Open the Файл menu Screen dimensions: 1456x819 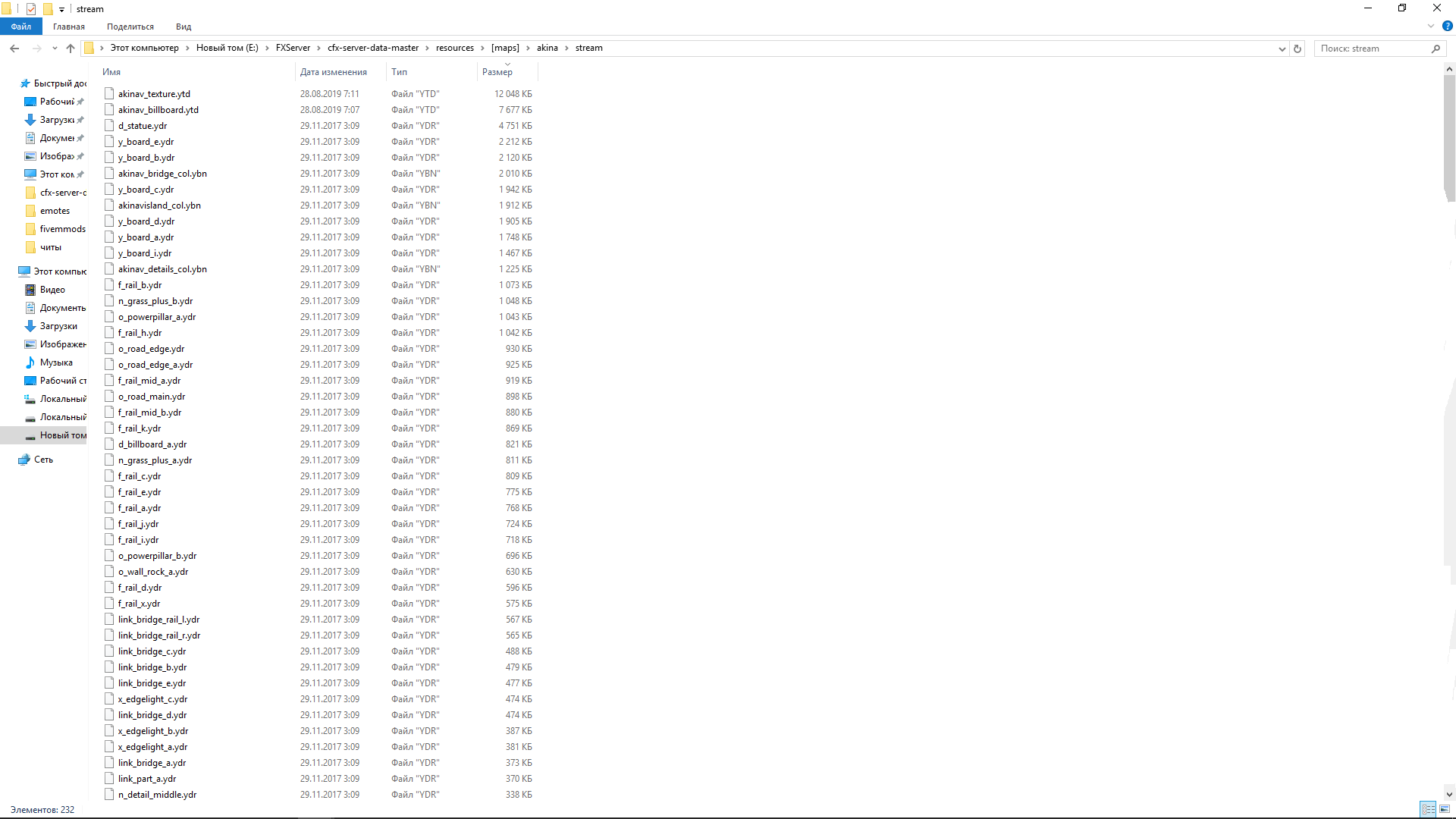point(20,26)
